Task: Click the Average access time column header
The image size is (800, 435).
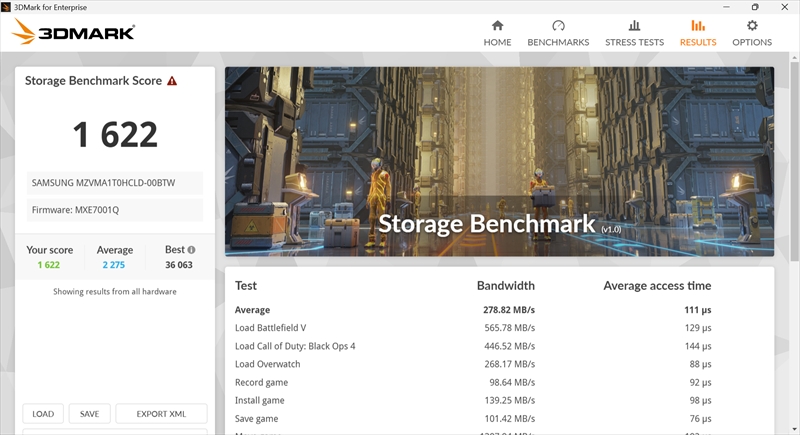Action: (657, 286)
